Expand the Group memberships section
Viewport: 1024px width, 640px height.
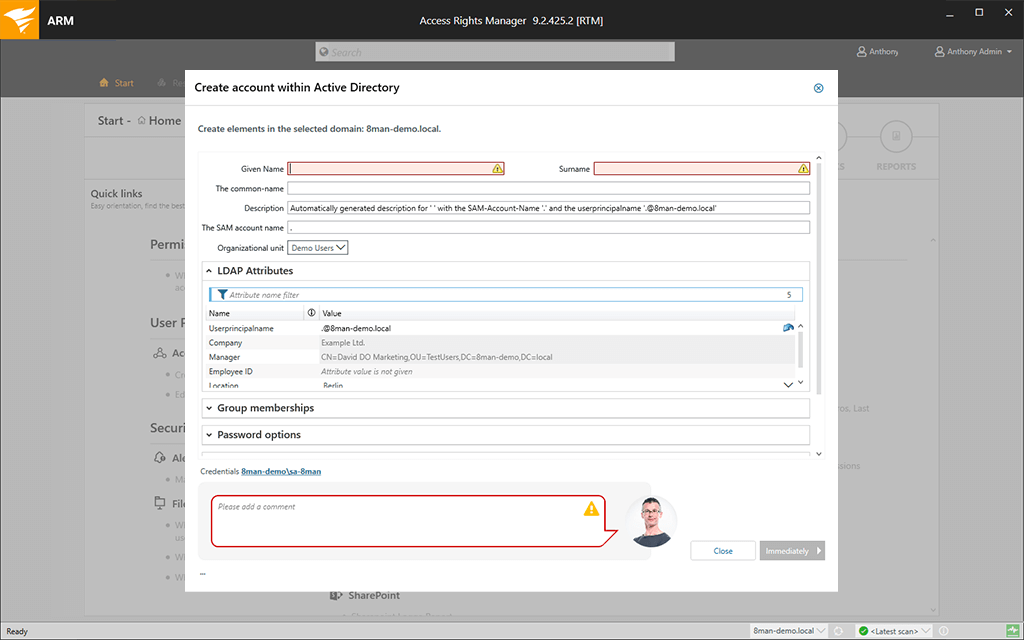208,408
